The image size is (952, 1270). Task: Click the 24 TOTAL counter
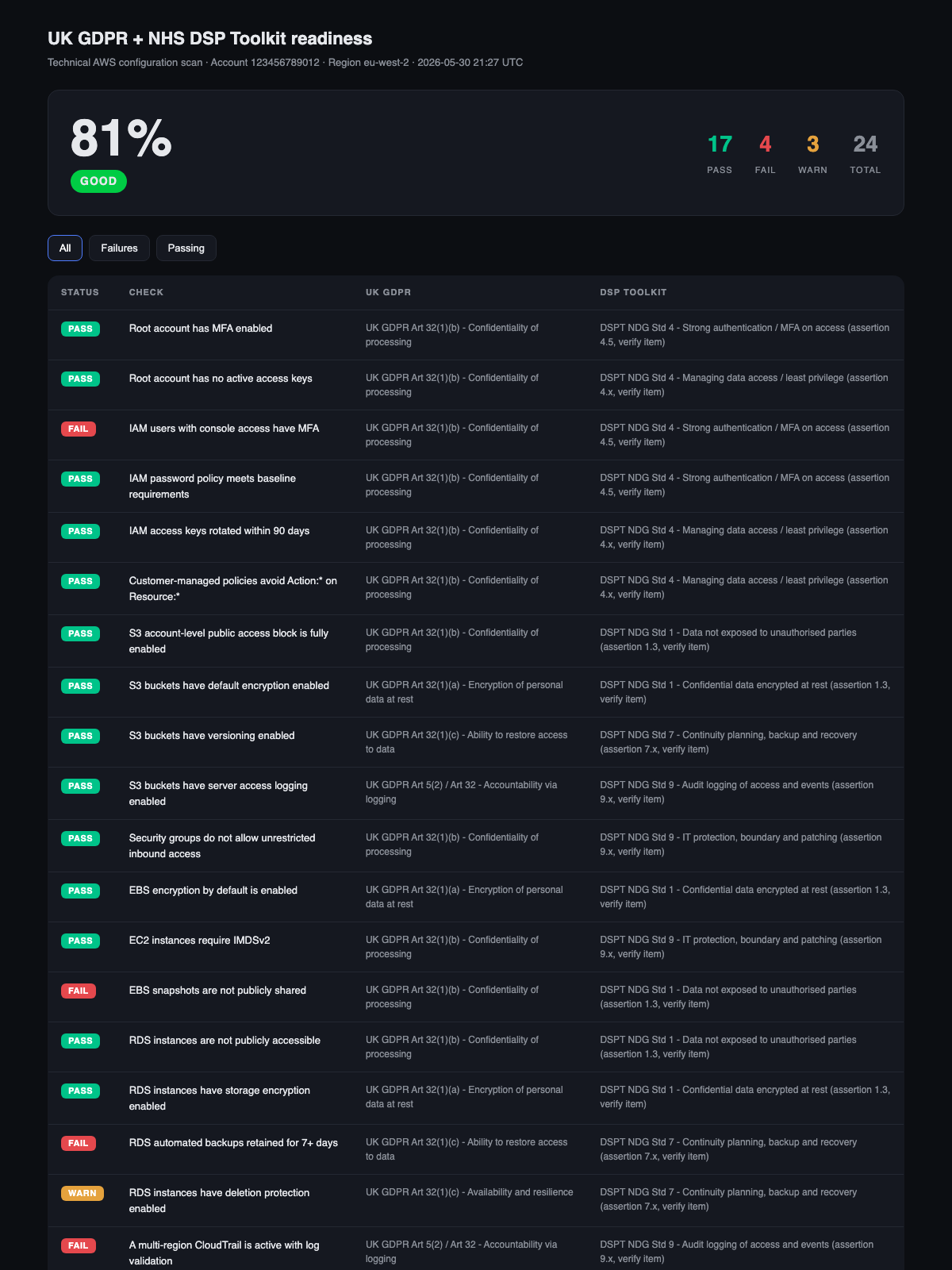click(865, 153)
